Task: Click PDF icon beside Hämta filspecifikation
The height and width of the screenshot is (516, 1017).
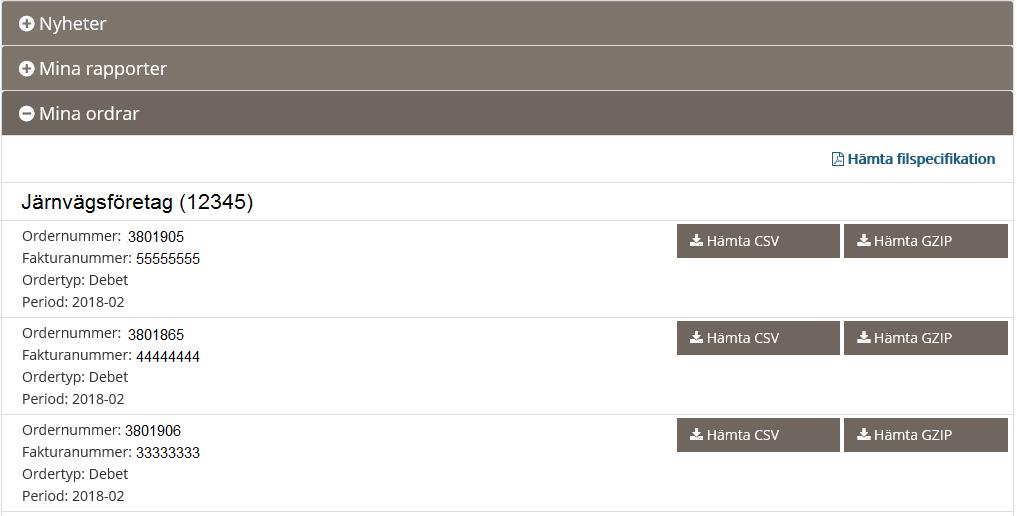Action: [838, 159]
